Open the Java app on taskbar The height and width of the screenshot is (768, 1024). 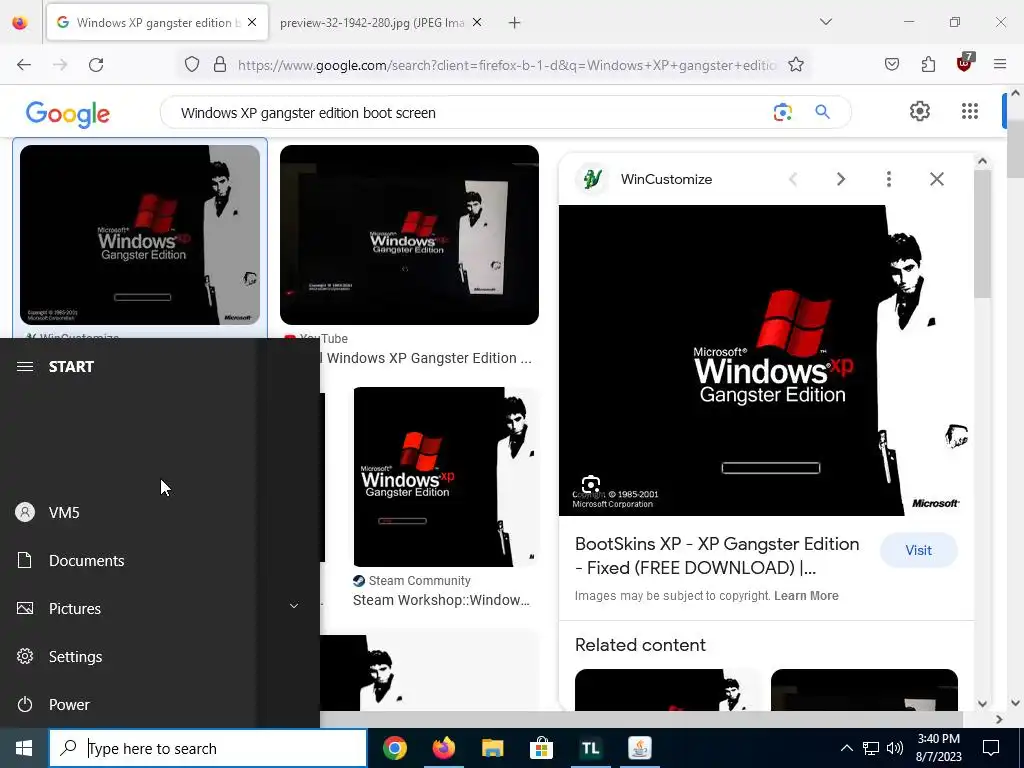(x=639, y=748)
